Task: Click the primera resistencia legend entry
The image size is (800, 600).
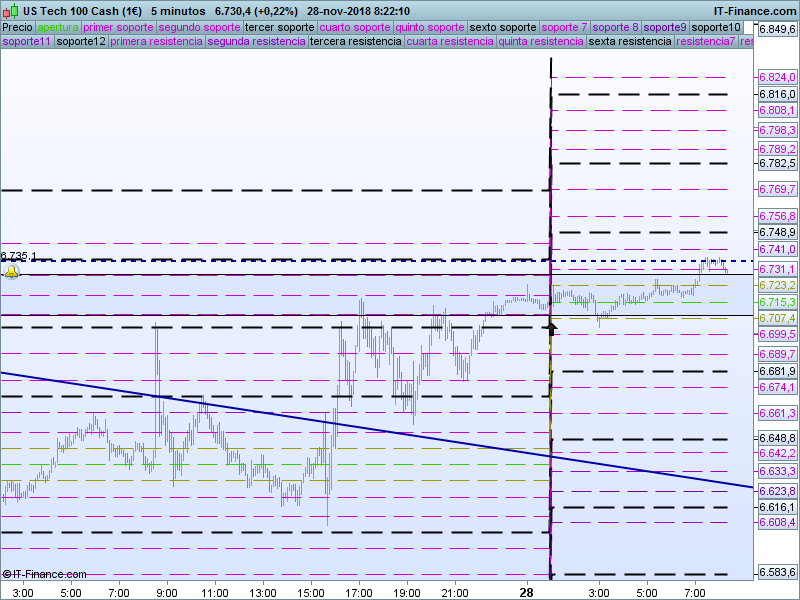Action: 157,41
